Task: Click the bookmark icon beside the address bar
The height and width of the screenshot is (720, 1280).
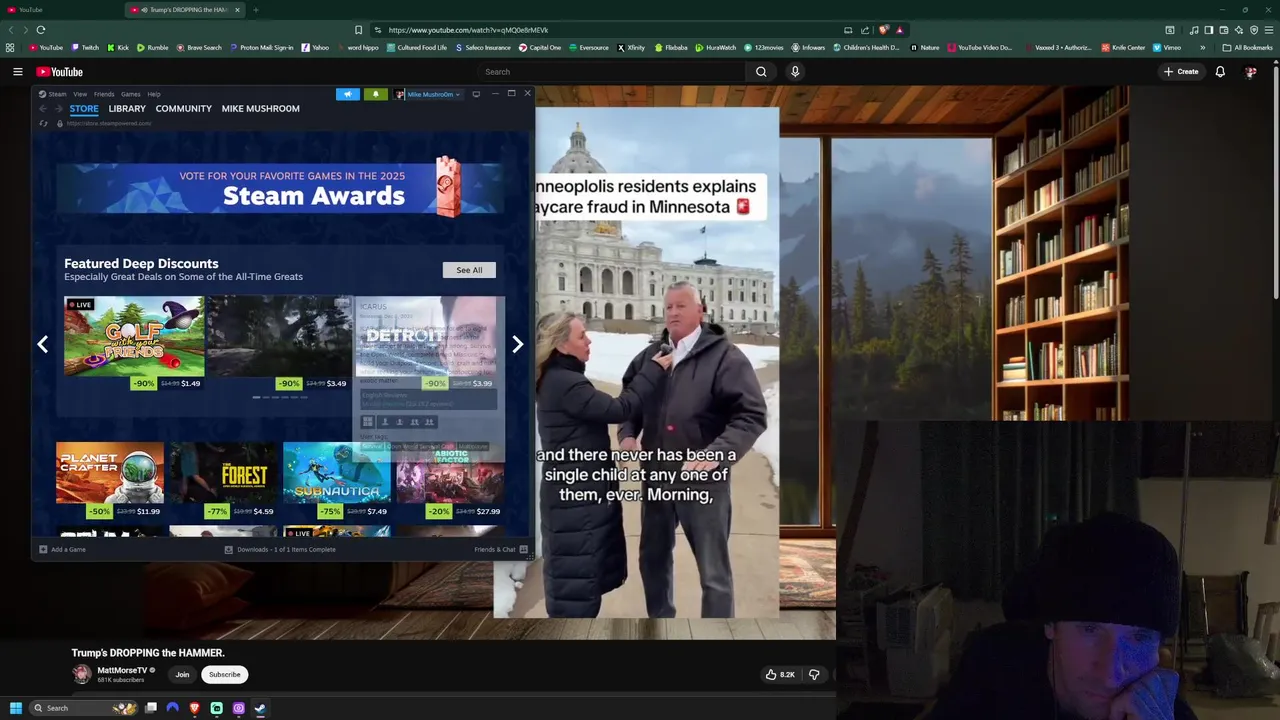Action: [358, 30]
